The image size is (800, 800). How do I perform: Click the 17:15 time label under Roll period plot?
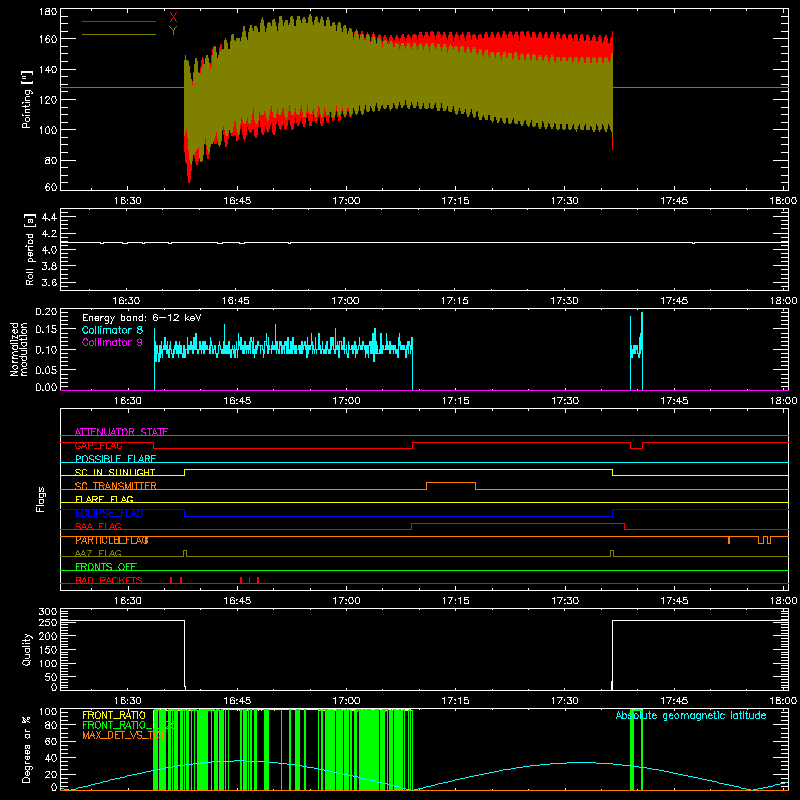click(x=455, y=301)
